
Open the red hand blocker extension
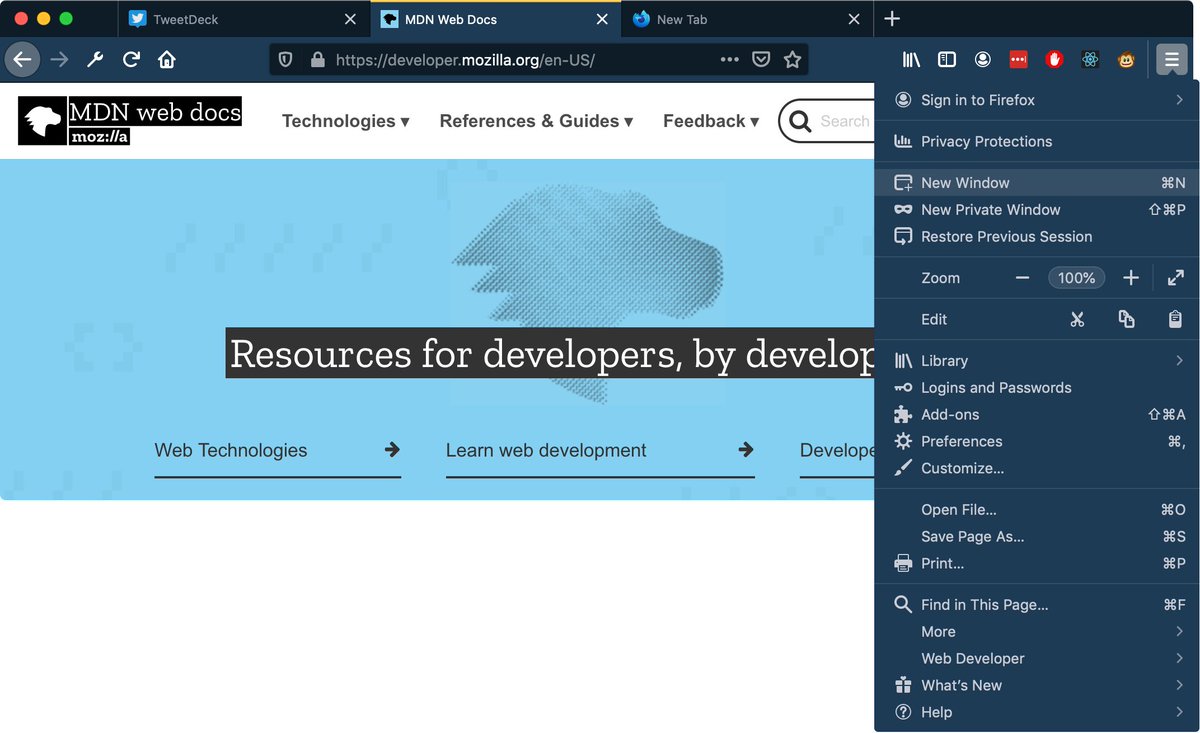pyautogui.click(x=1054, y=60)
